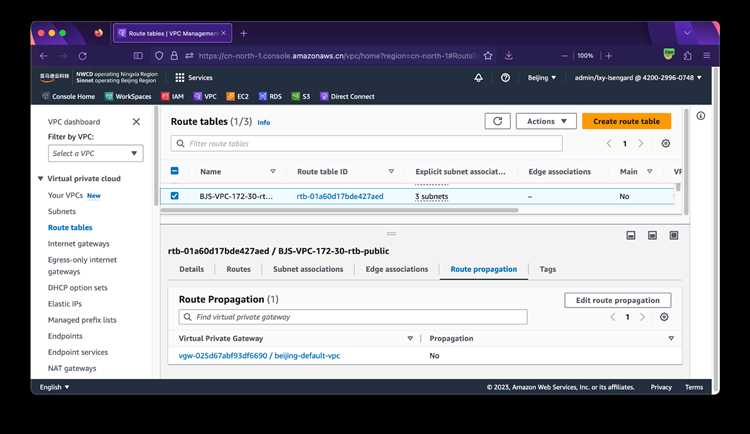Toggle the browser sidebar icon
Image resolution: width=750 pixels, height=434 pixels.
pyautogui.click(x=138, y=56)
